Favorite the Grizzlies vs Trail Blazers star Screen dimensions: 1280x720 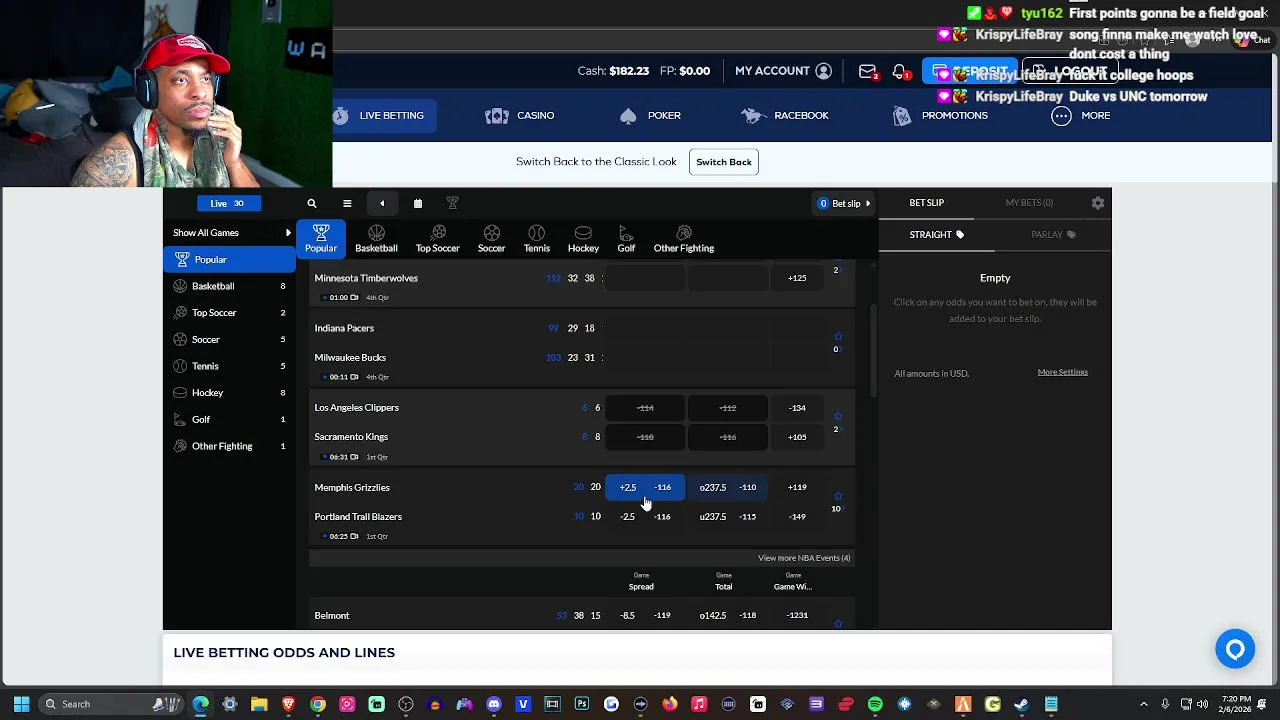838,496
